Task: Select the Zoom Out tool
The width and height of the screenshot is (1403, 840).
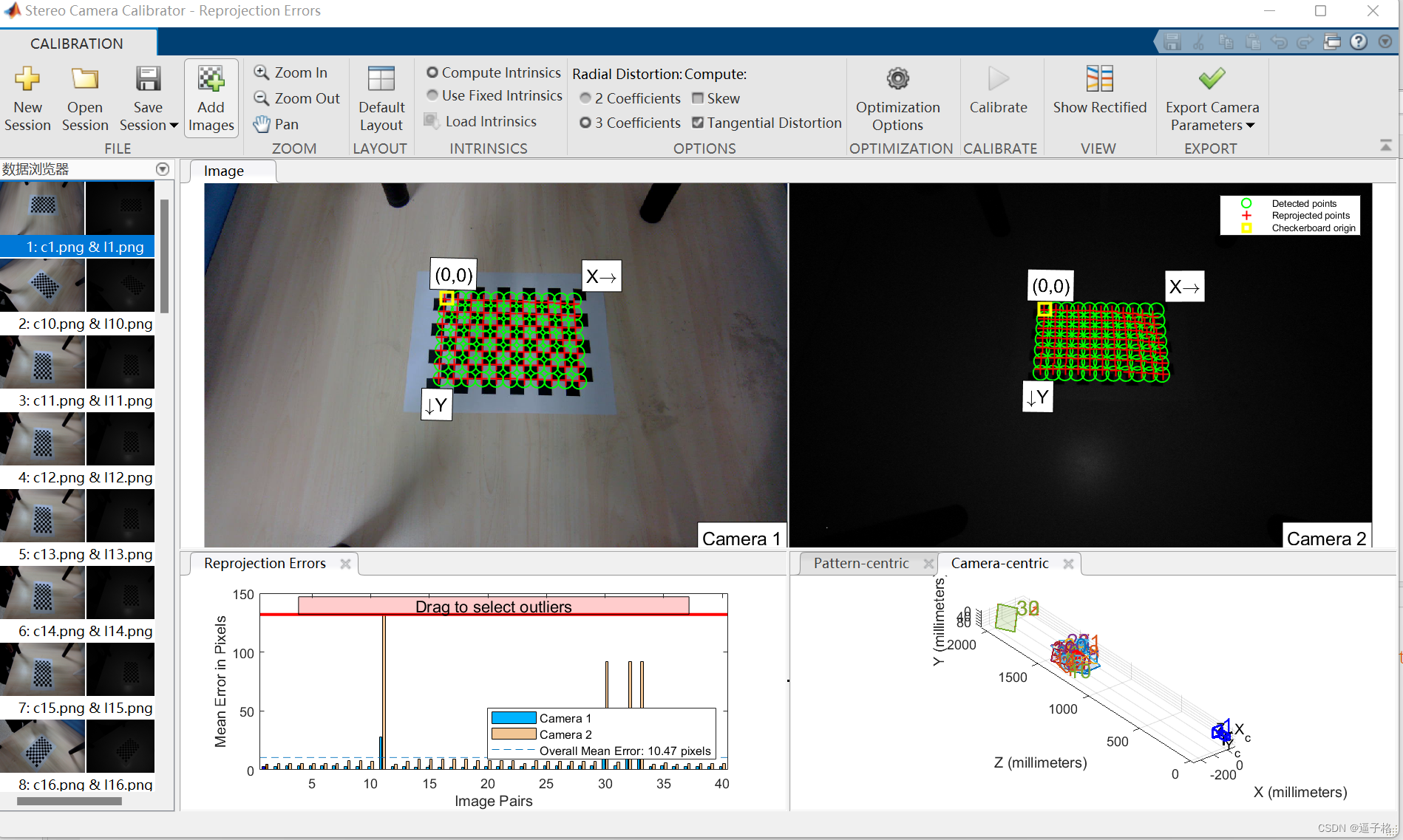Action: 296,98
